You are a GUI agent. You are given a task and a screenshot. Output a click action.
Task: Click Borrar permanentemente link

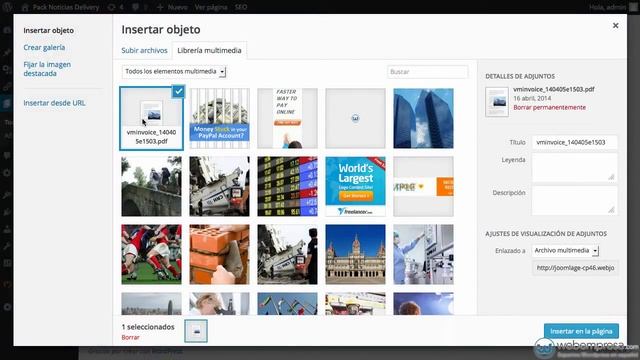point(549,107)
